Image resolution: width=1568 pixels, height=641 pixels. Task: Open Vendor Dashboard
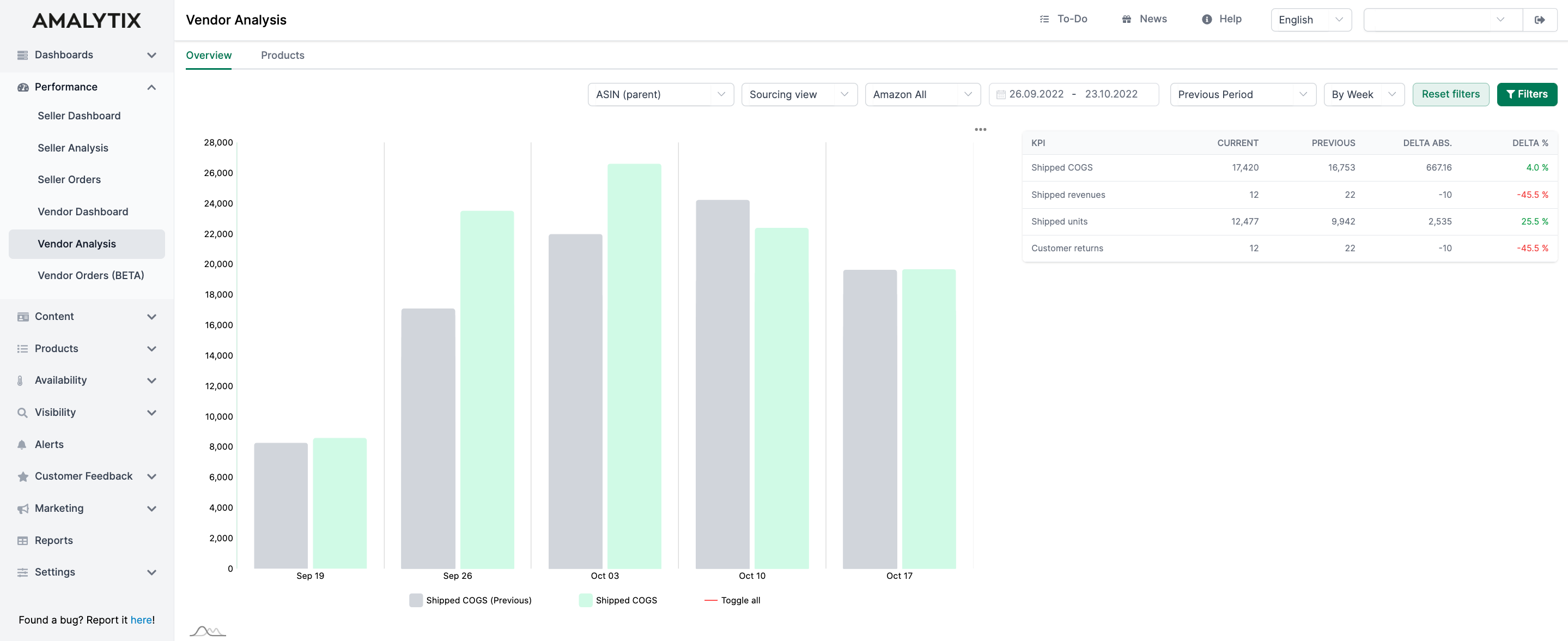(83, 212)
